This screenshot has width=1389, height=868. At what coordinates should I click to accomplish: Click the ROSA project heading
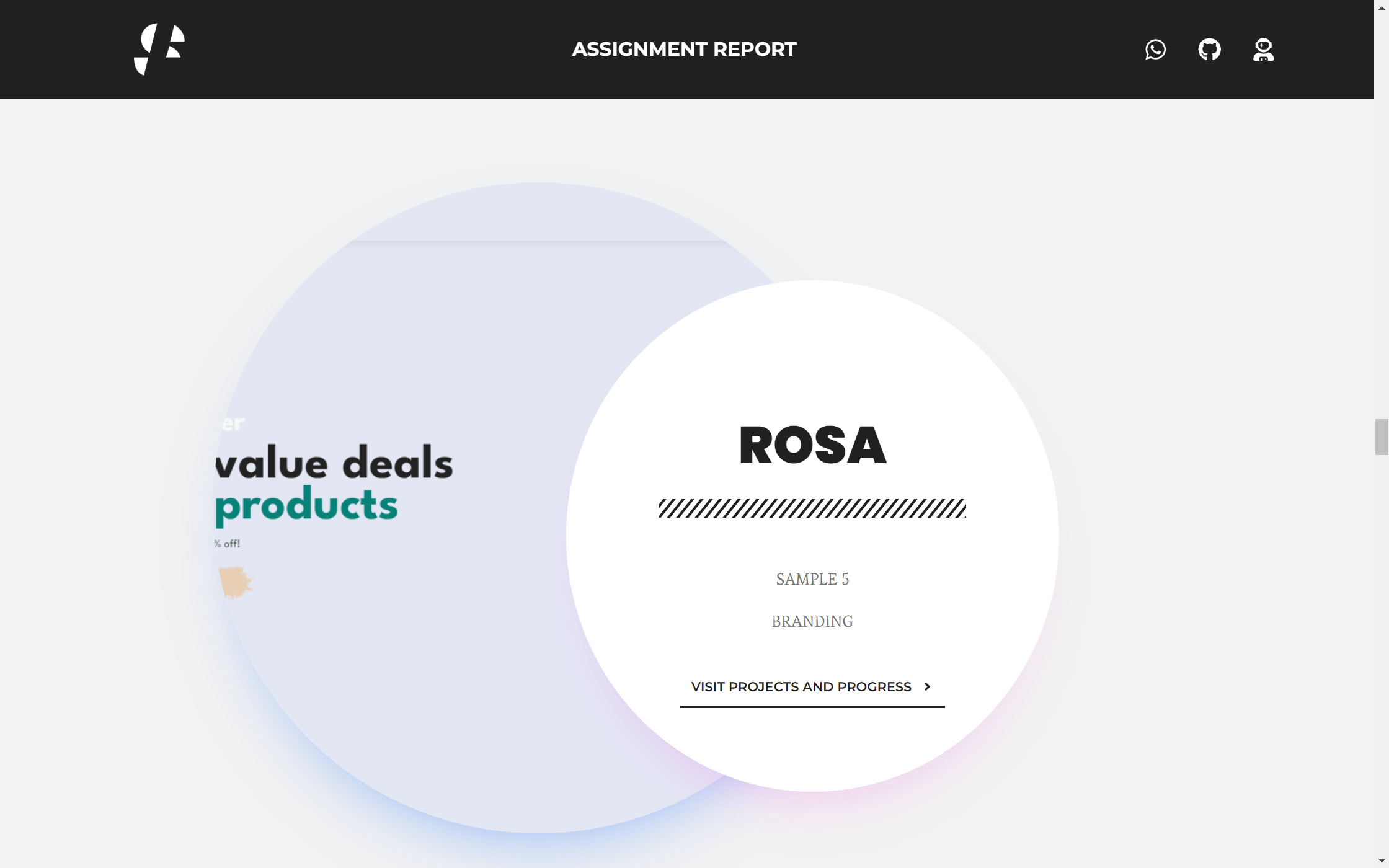click(812, 445)
